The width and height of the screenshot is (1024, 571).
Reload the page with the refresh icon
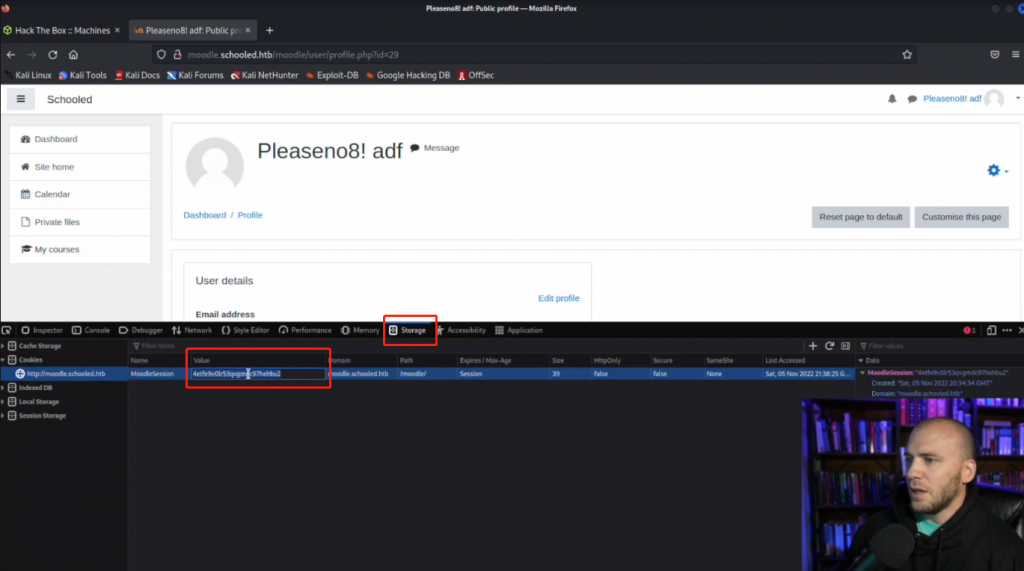click(53, 55)
